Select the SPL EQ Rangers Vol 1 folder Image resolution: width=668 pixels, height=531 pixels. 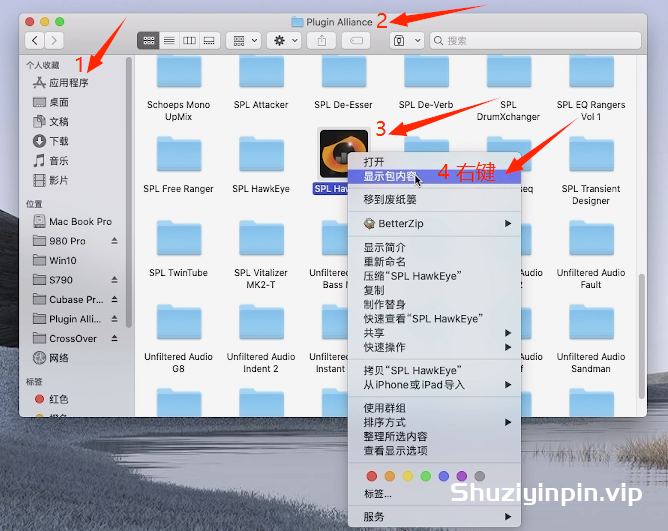coord(591,72)
